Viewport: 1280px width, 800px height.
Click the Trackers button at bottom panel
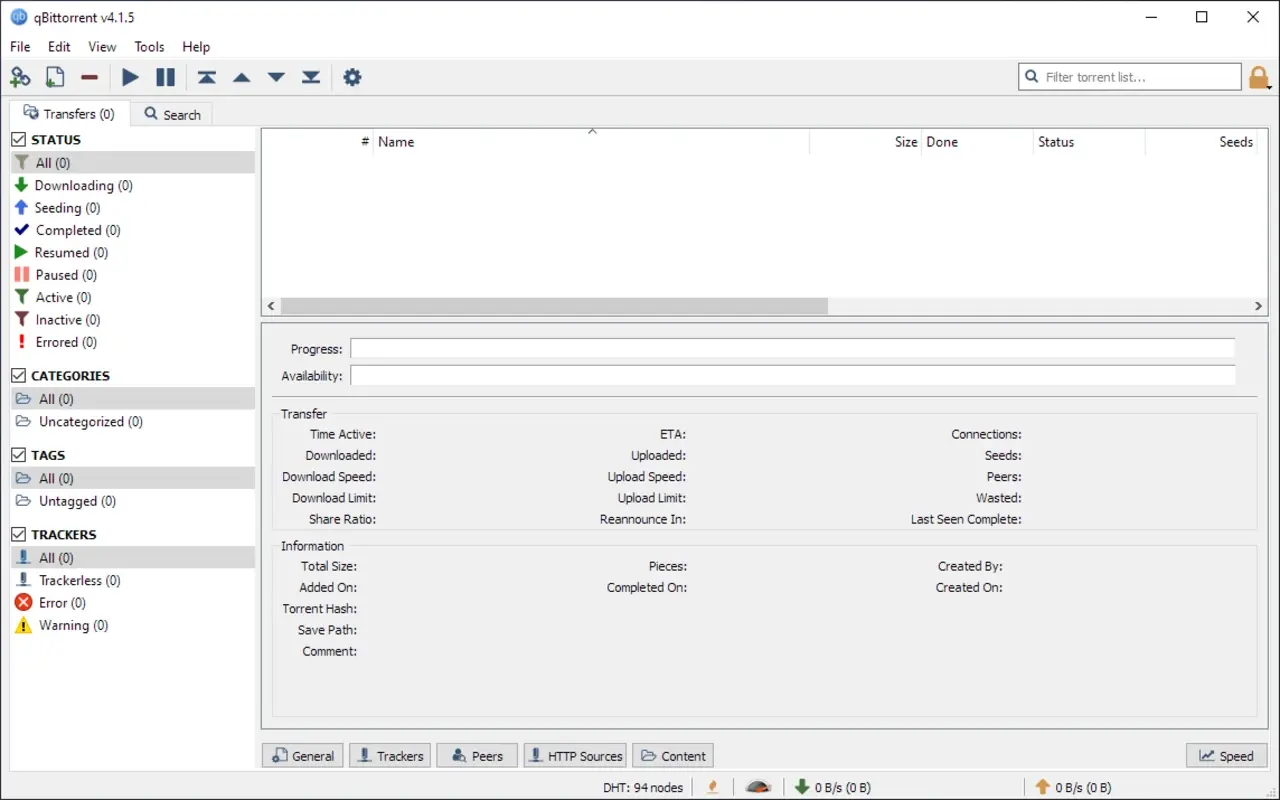(389, 755)
